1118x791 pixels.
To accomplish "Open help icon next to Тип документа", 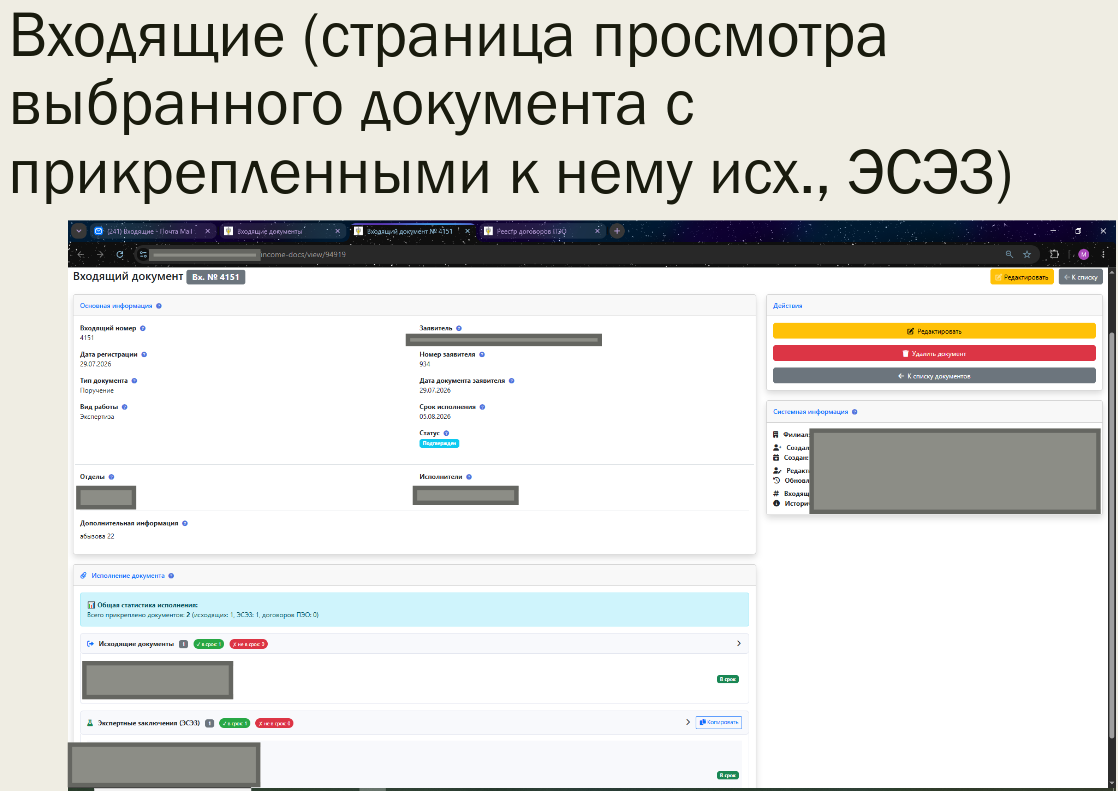I will coord(134,381).
